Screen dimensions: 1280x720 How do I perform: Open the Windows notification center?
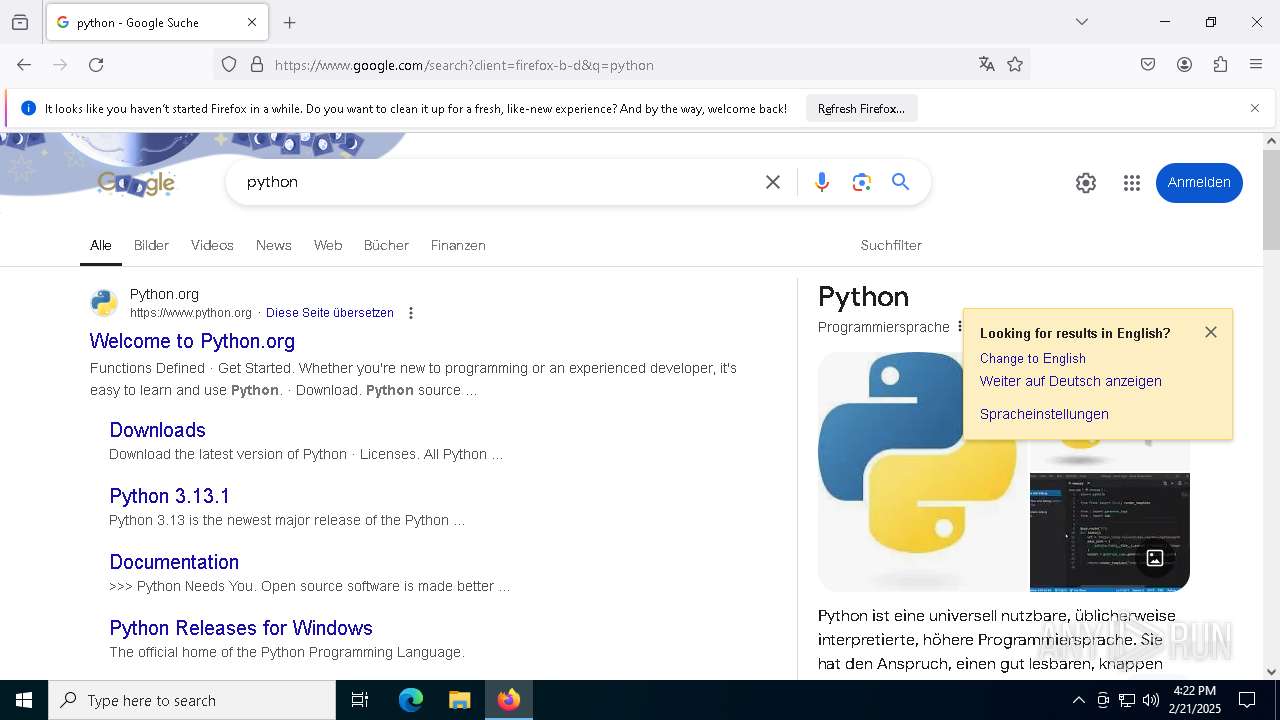tap(1248, 700)
